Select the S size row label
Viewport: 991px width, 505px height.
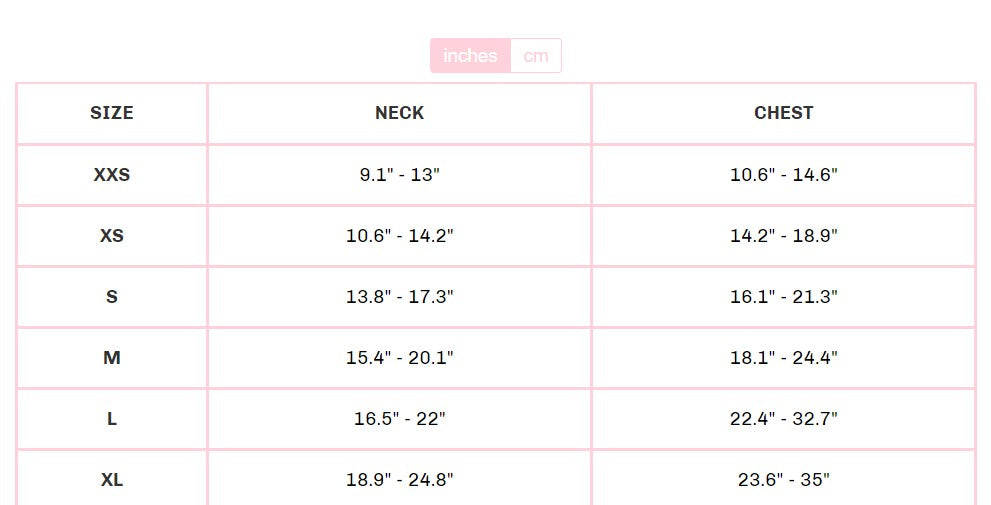click(x=112, y=297)
